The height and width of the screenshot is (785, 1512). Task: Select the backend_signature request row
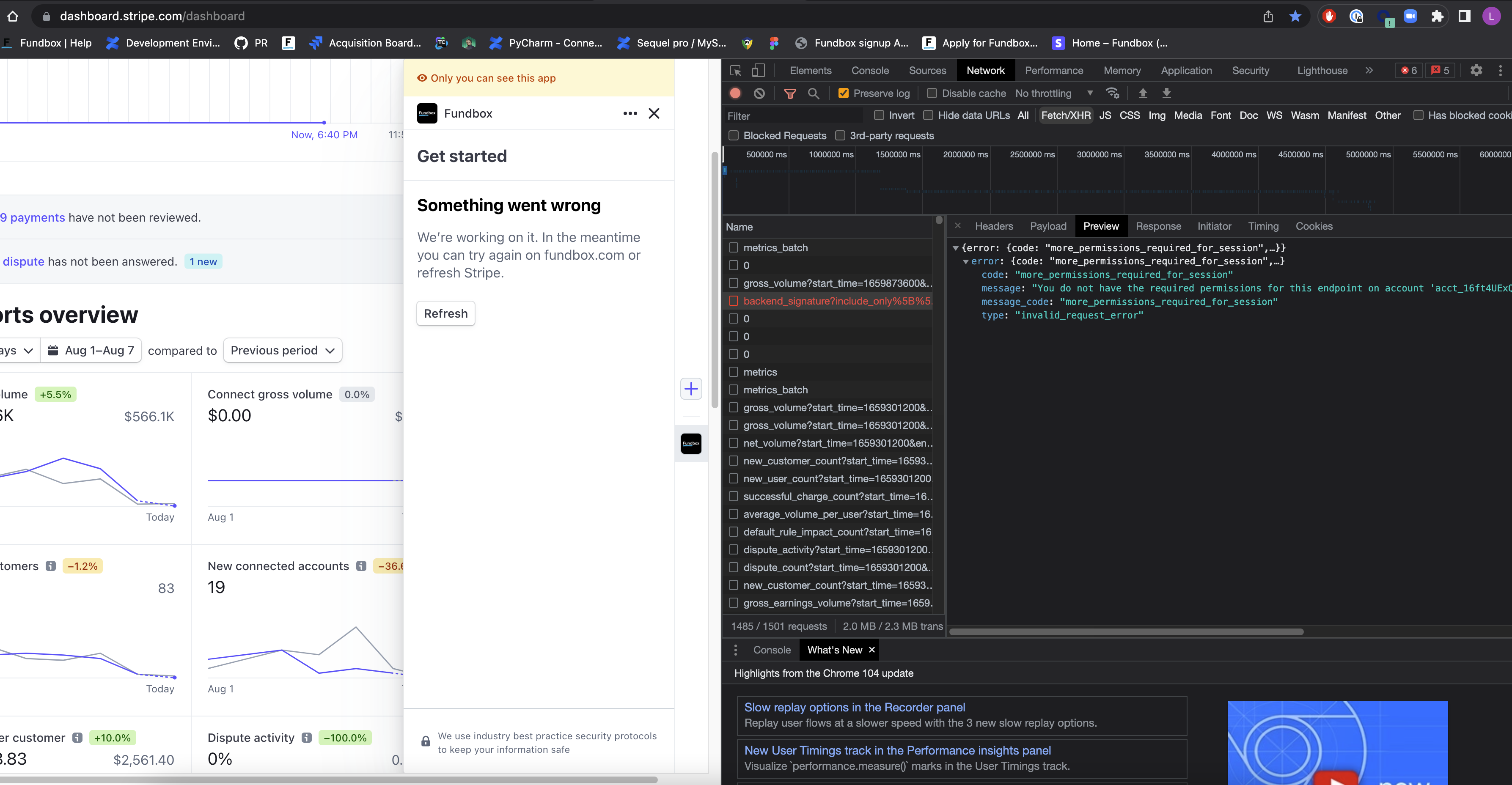pyautogui.click(x=833, y=301)
